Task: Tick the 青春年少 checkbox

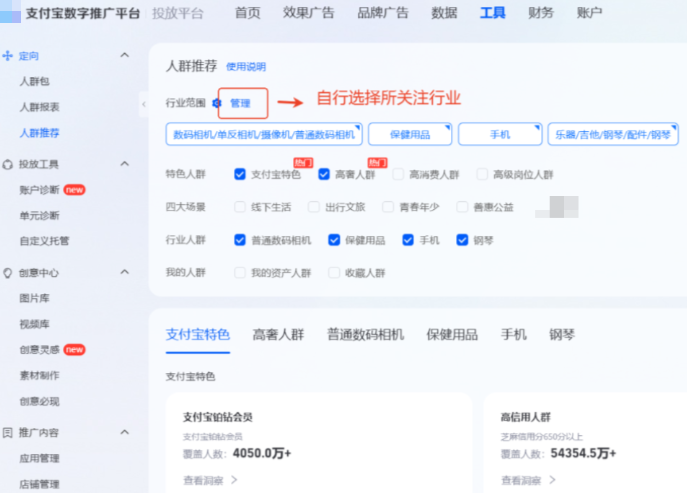Action: (388, 207)
